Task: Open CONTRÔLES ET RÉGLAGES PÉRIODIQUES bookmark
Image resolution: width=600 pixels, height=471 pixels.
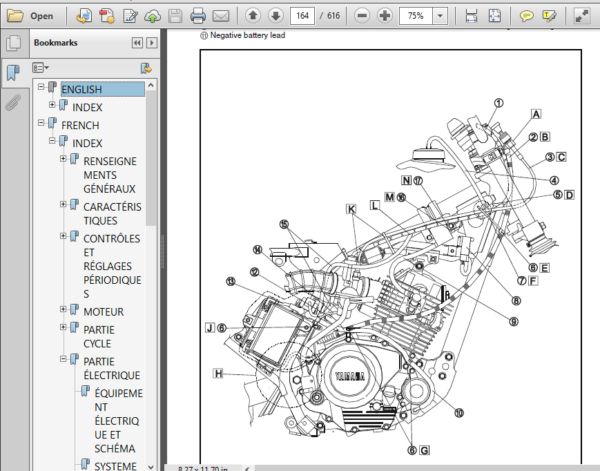Action: coord(112,266)
